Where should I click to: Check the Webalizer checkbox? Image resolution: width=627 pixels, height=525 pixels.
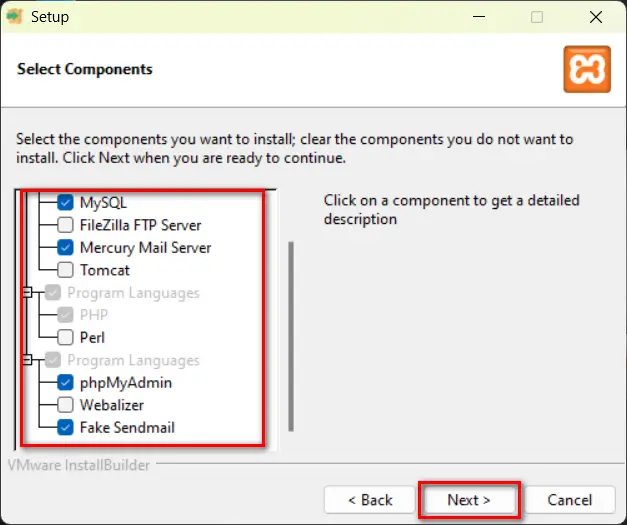click(65, 405)
